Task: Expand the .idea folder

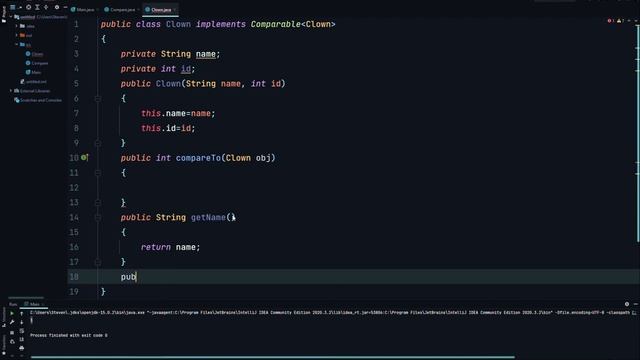Action: coord(17,26)
